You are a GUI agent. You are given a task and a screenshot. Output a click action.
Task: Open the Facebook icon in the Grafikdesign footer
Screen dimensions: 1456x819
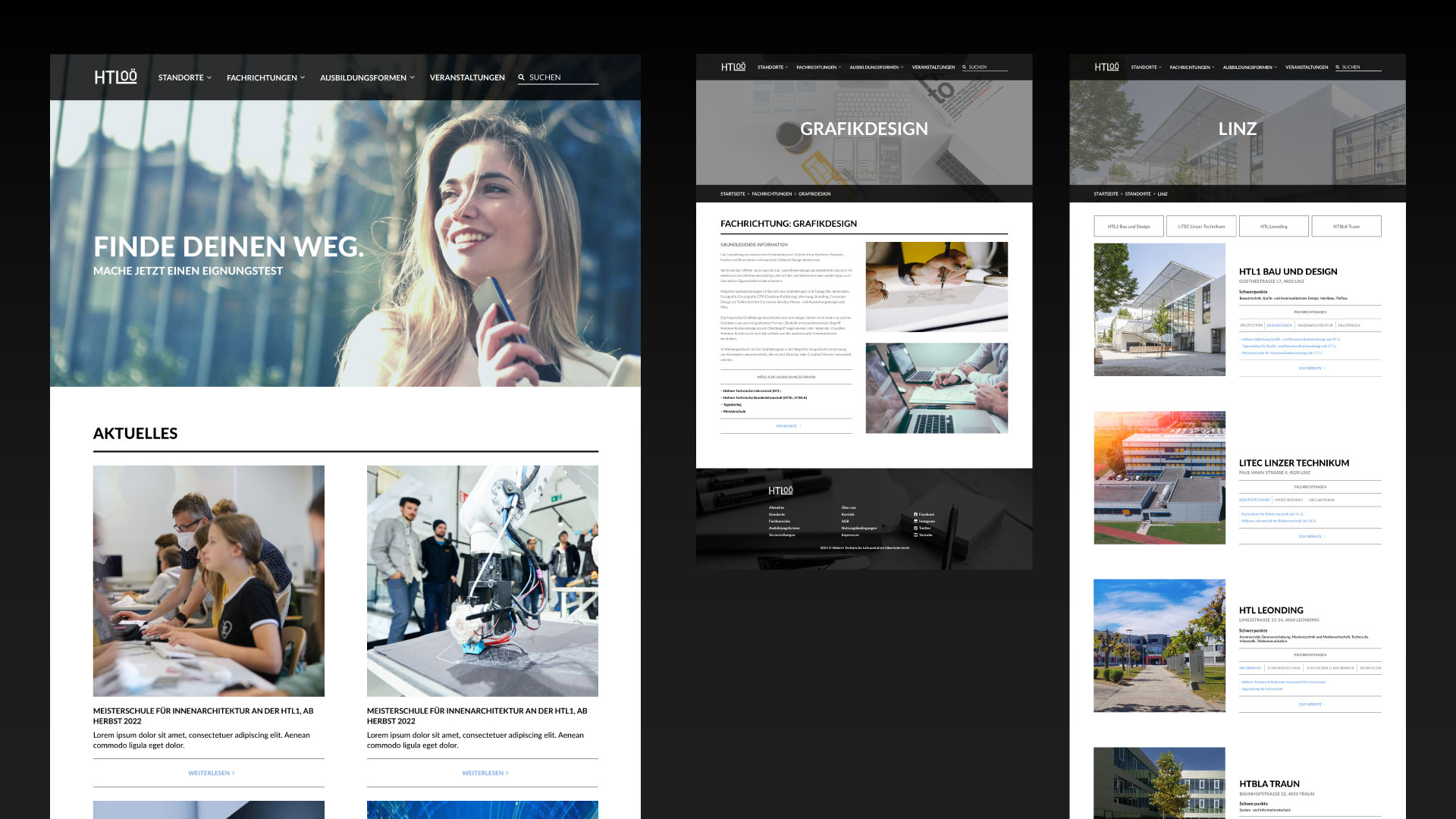click(915, 514)
